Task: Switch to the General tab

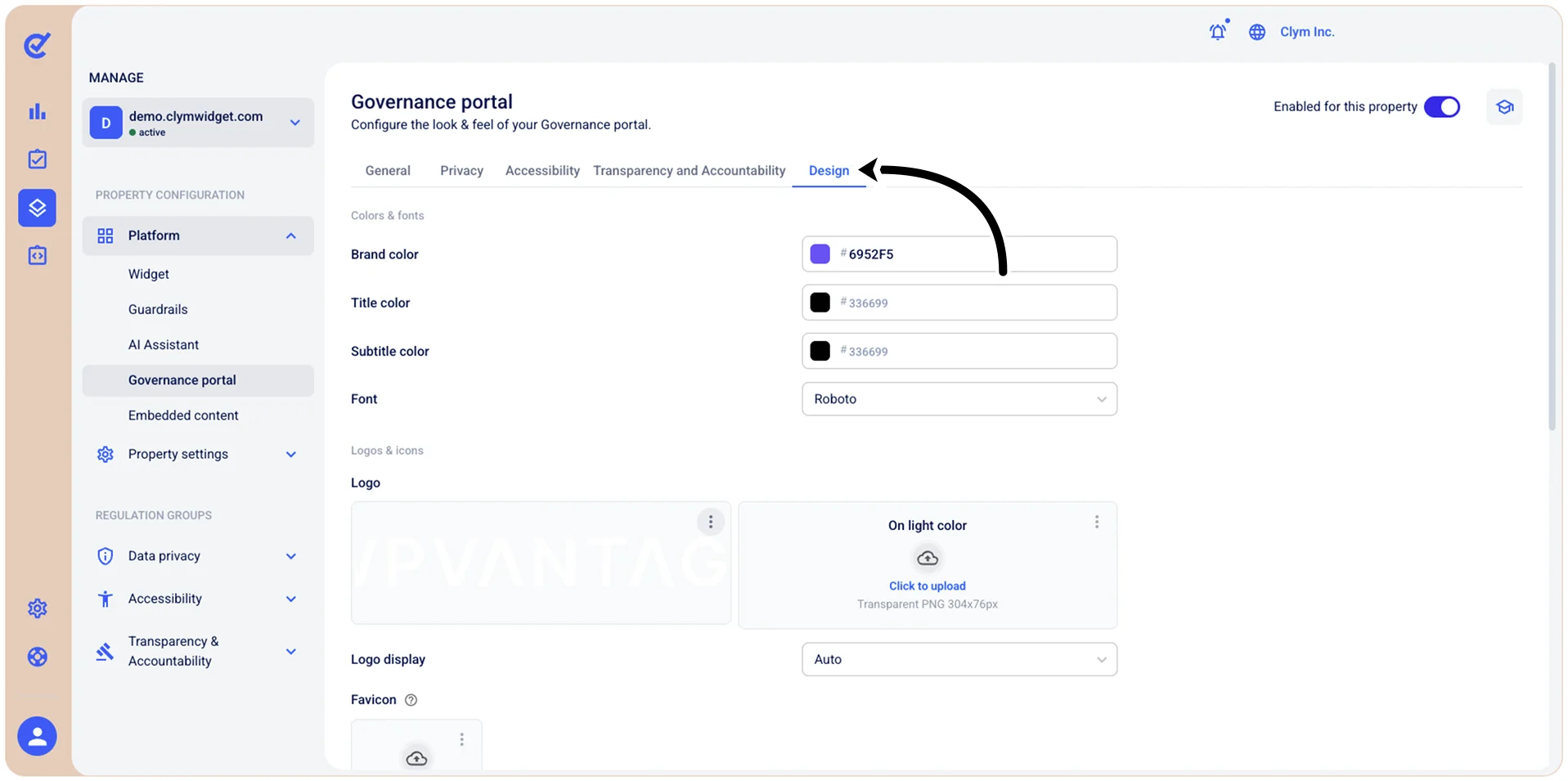Action: (388, 171)
